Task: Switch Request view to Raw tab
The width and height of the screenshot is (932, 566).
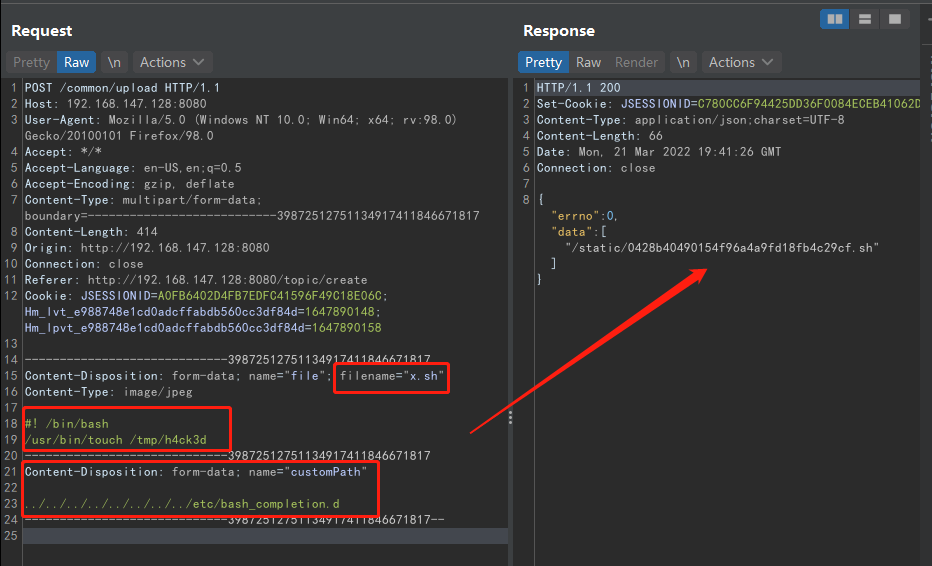Action: point(77,62)
